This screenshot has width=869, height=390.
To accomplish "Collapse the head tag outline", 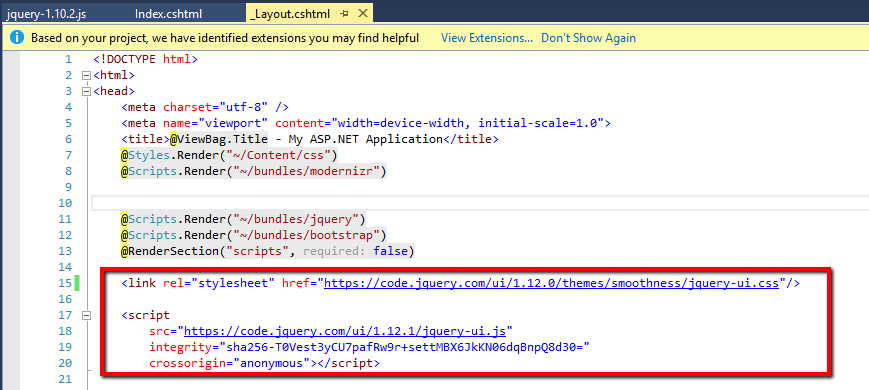I will coord(85,91).
